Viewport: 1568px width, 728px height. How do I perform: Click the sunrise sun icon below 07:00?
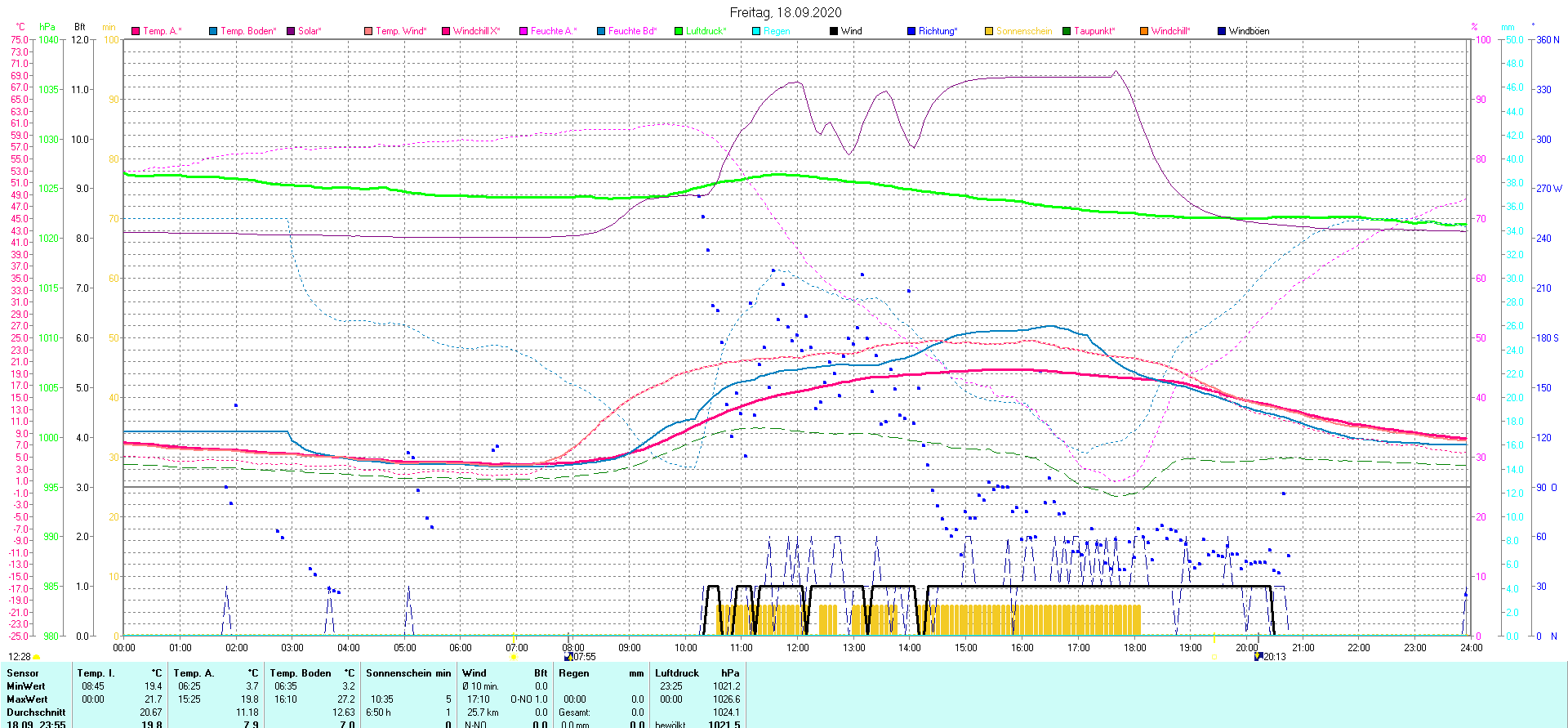pyautogui.click(x=513, y=657)
